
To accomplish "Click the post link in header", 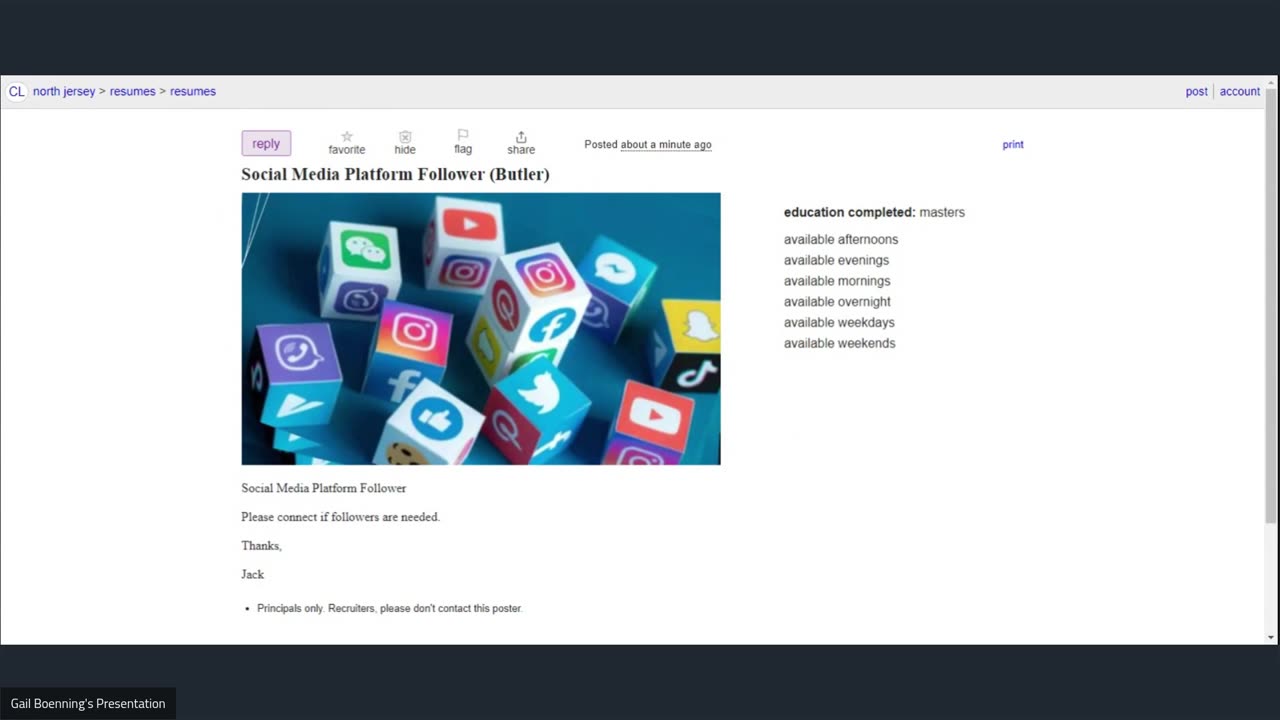I will click(x=1197, y=91).
